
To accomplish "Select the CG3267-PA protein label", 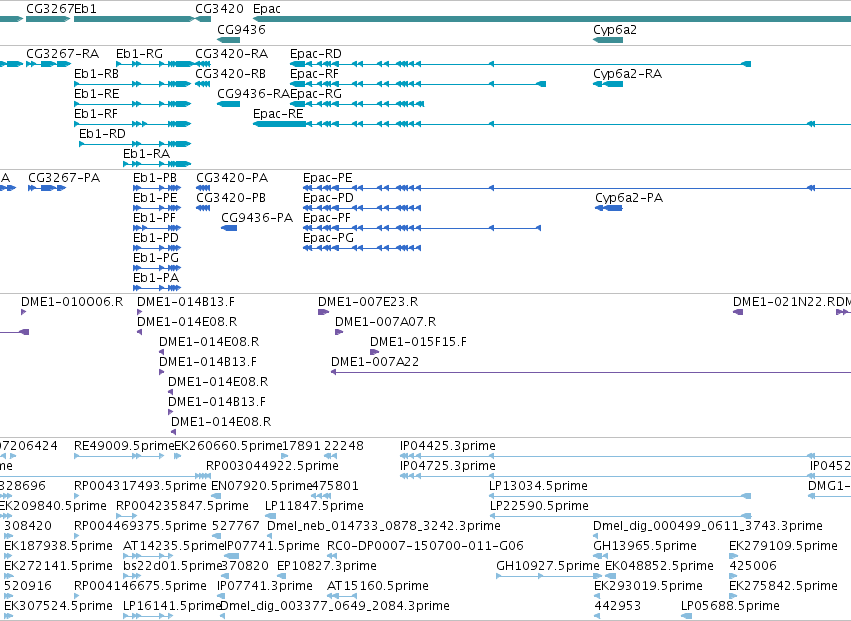I will (64, 178).
